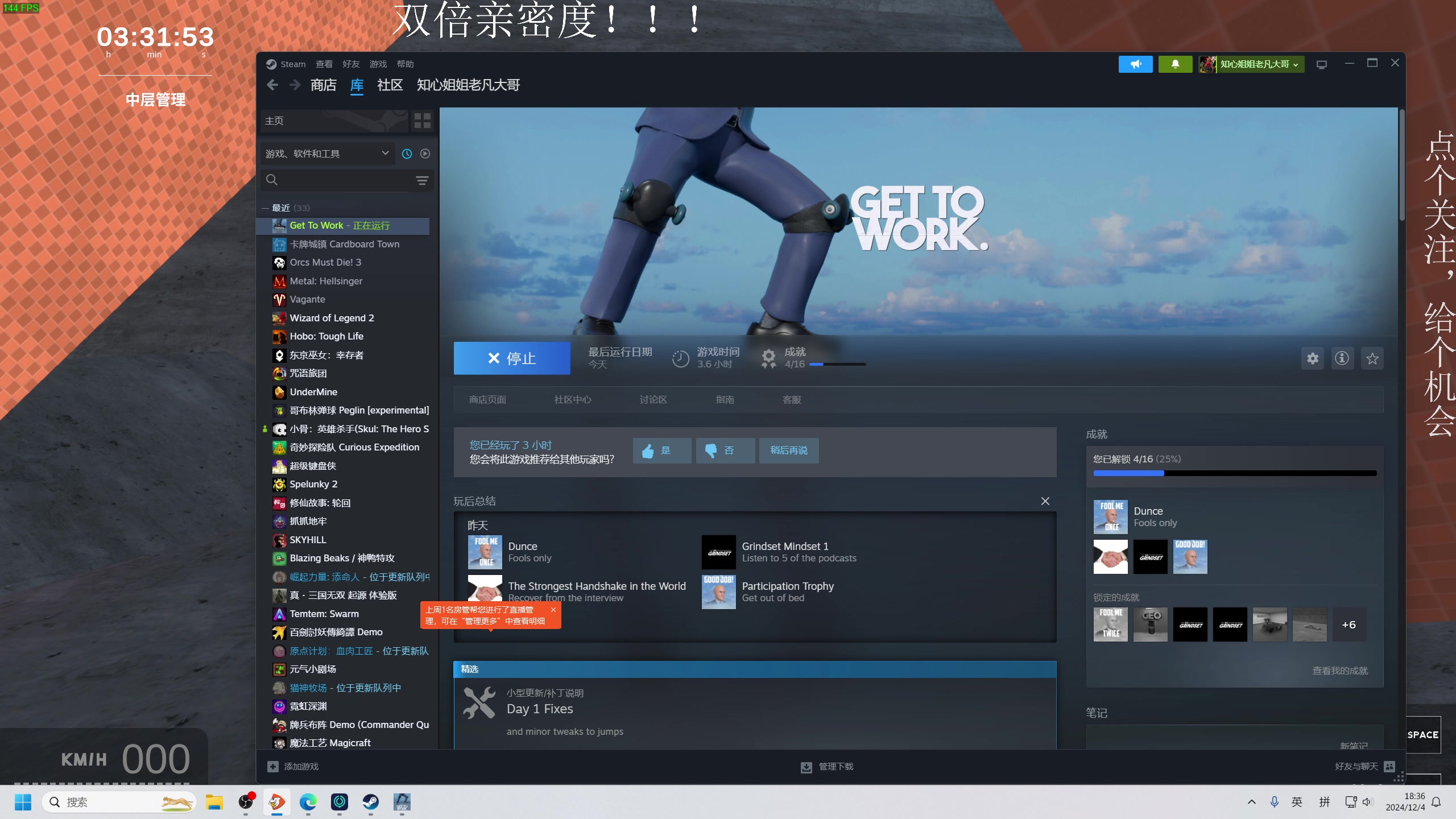Open the 知心姐姐老凡大哥 profile tab
The image size is (1456, 819).
[468, 85]
